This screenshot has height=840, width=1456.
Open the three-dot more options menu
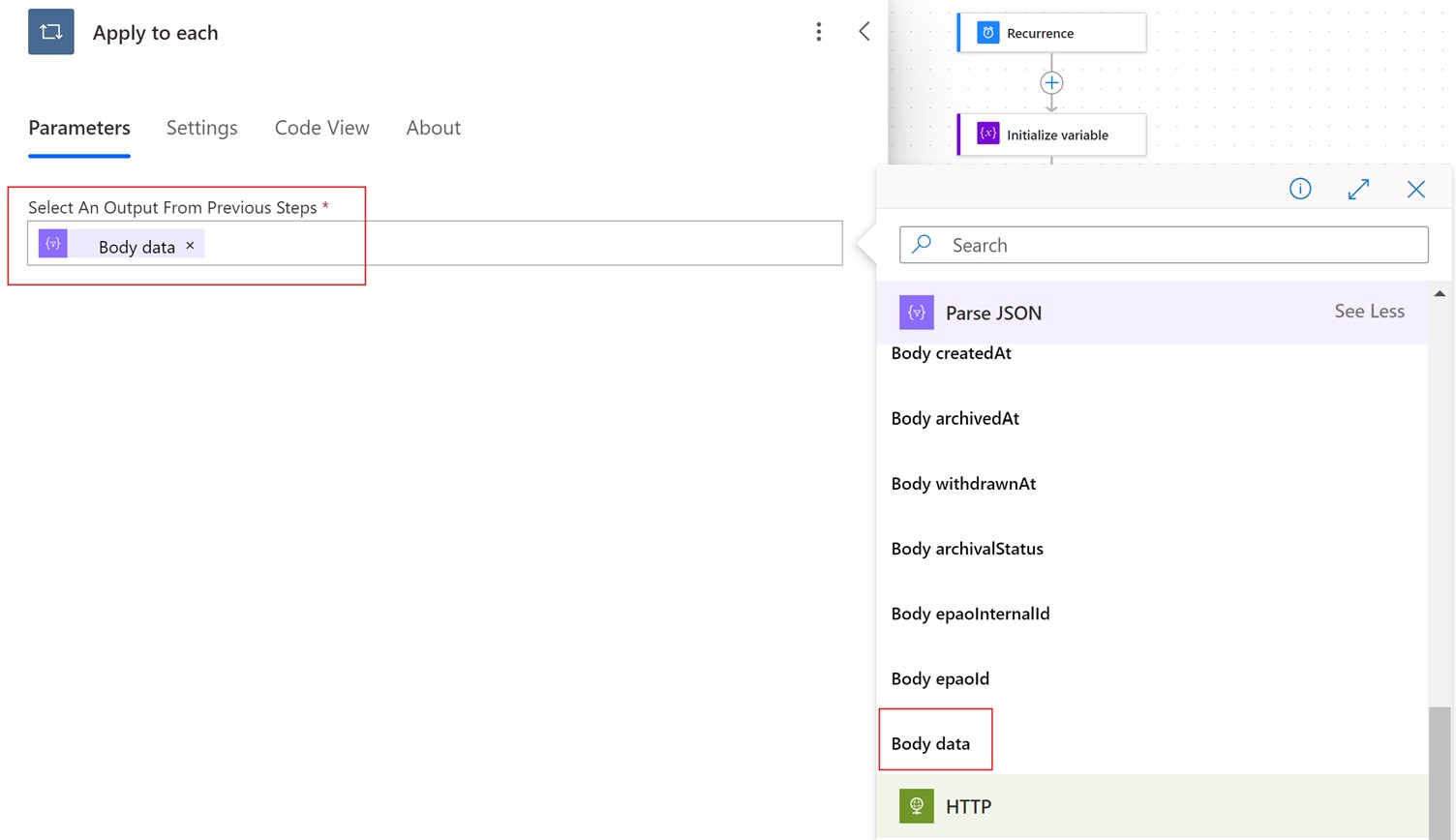tap(819, 32)
